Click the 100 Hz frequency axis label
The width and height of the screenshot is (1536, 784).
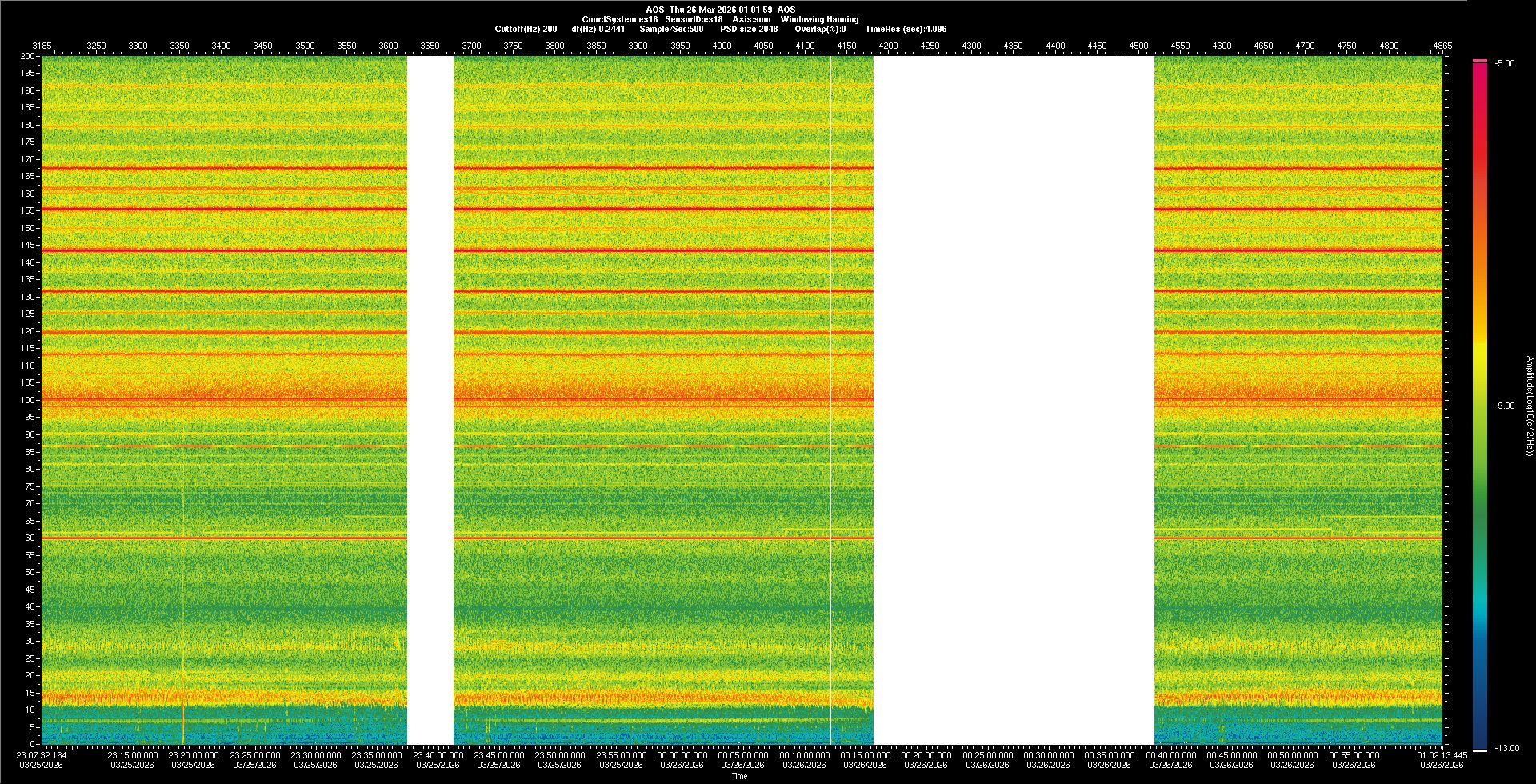[x=28, y=400]
